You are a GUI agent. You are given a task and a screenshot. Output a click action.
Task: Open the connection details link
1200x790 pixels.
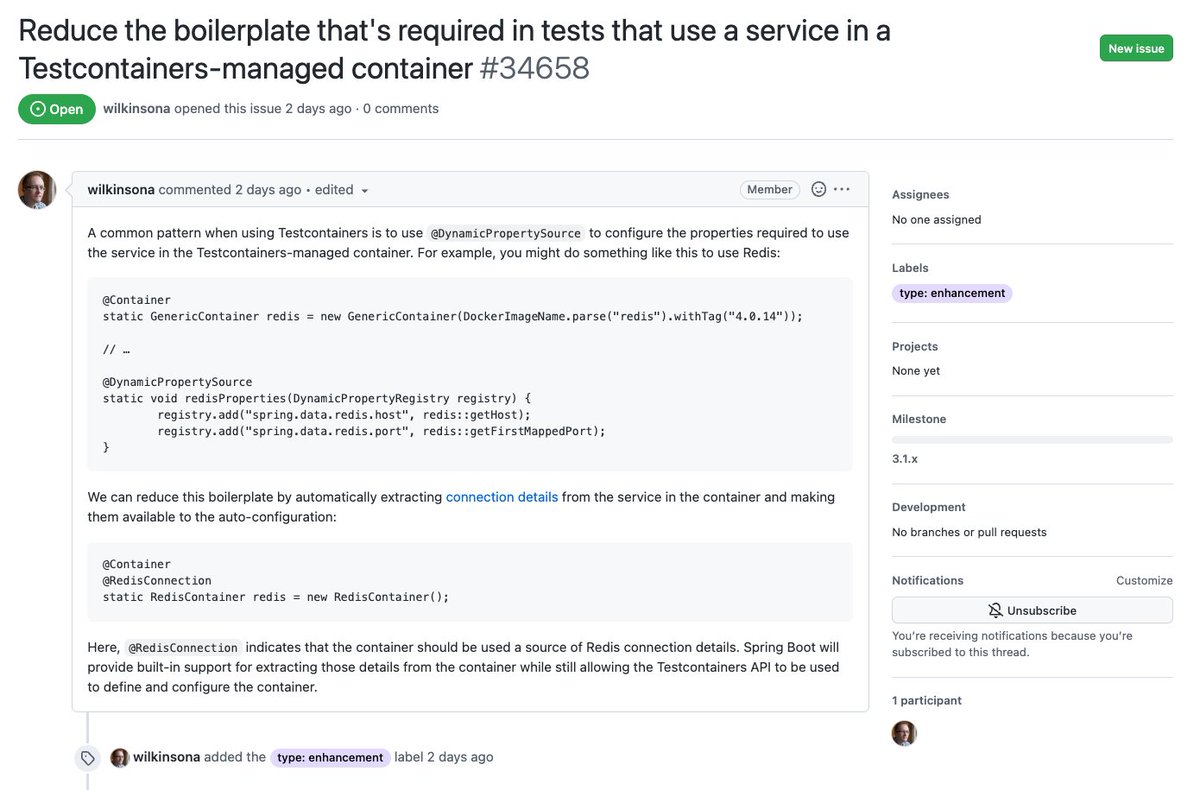pos(501,496)
